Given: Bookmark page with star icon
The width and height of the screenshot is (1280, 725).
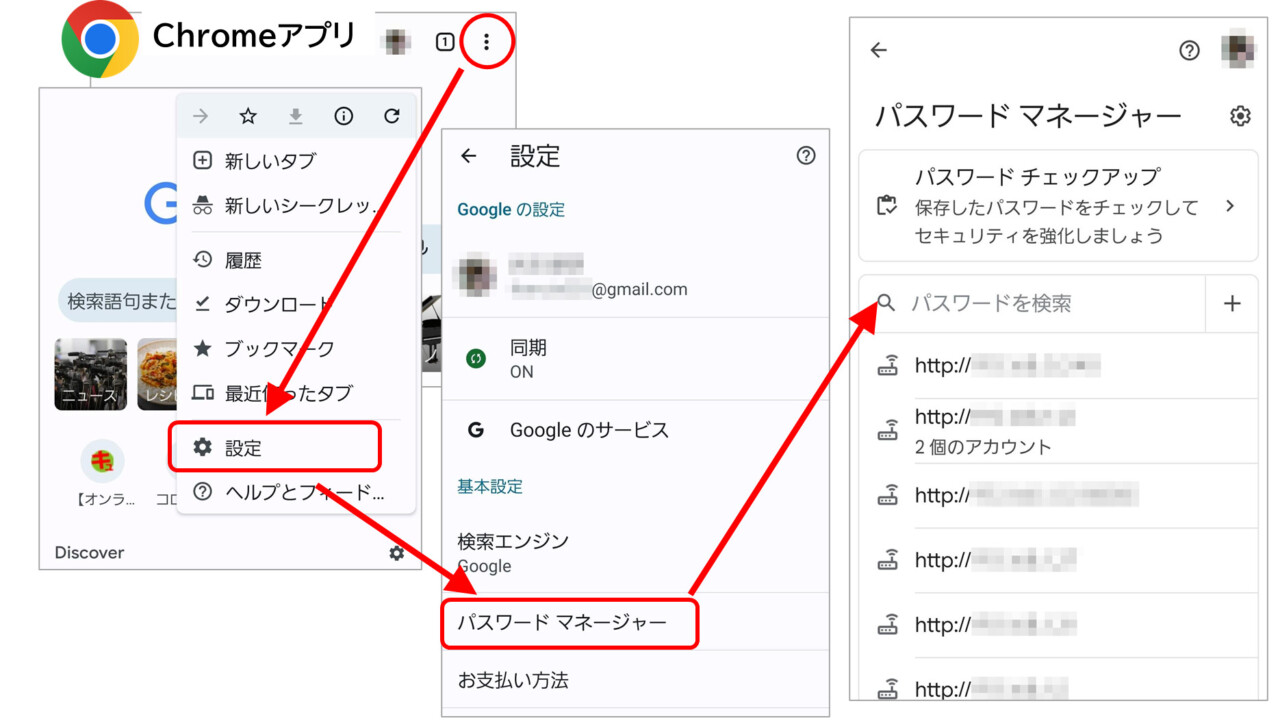Looking at the screenshot, I should pyautogui.click(x=248, y=117).
